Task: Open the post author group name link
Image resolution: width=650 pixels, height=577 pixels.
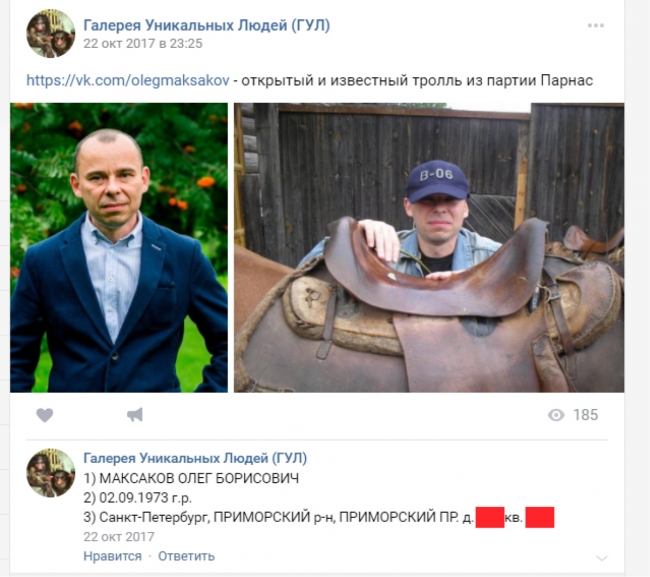Action: coord(206,25)
